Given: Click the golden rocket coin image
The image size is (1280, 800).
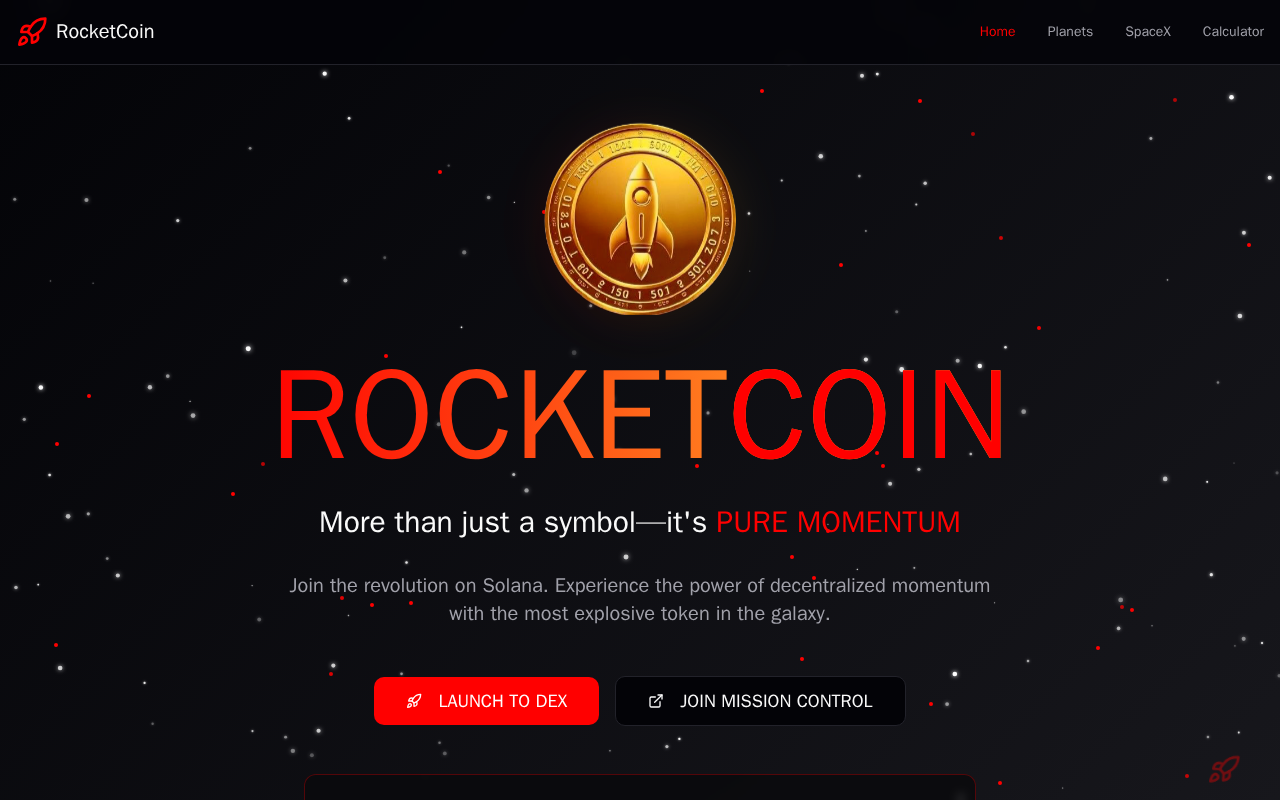Looking at the screenshot, I should click(640, 219).
